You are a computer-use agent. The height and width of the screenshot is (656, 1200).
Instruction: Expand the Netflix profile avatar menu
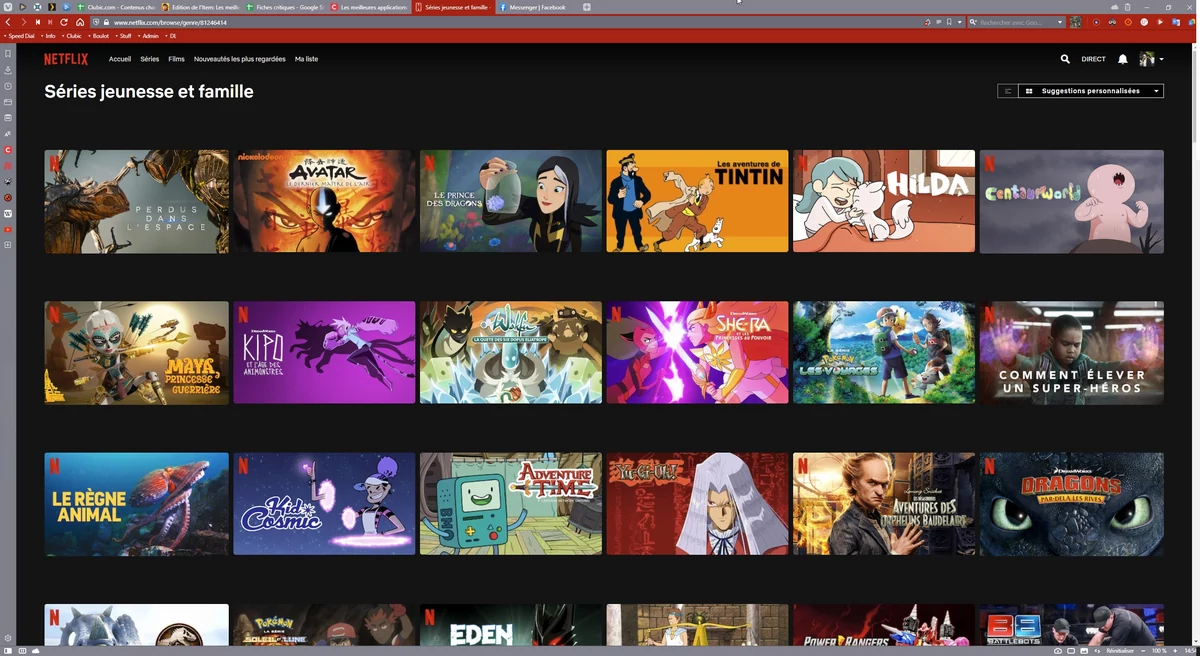1151,59
